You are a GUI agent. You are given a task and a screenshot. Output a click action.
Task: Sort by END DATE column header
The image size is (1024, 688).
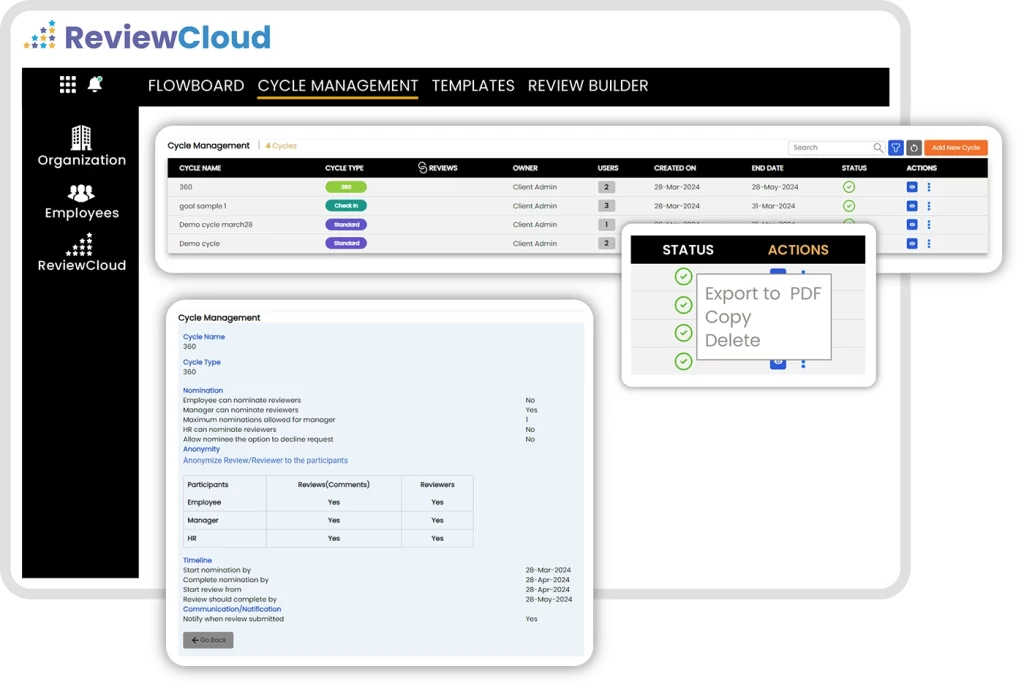click(767, 168)
